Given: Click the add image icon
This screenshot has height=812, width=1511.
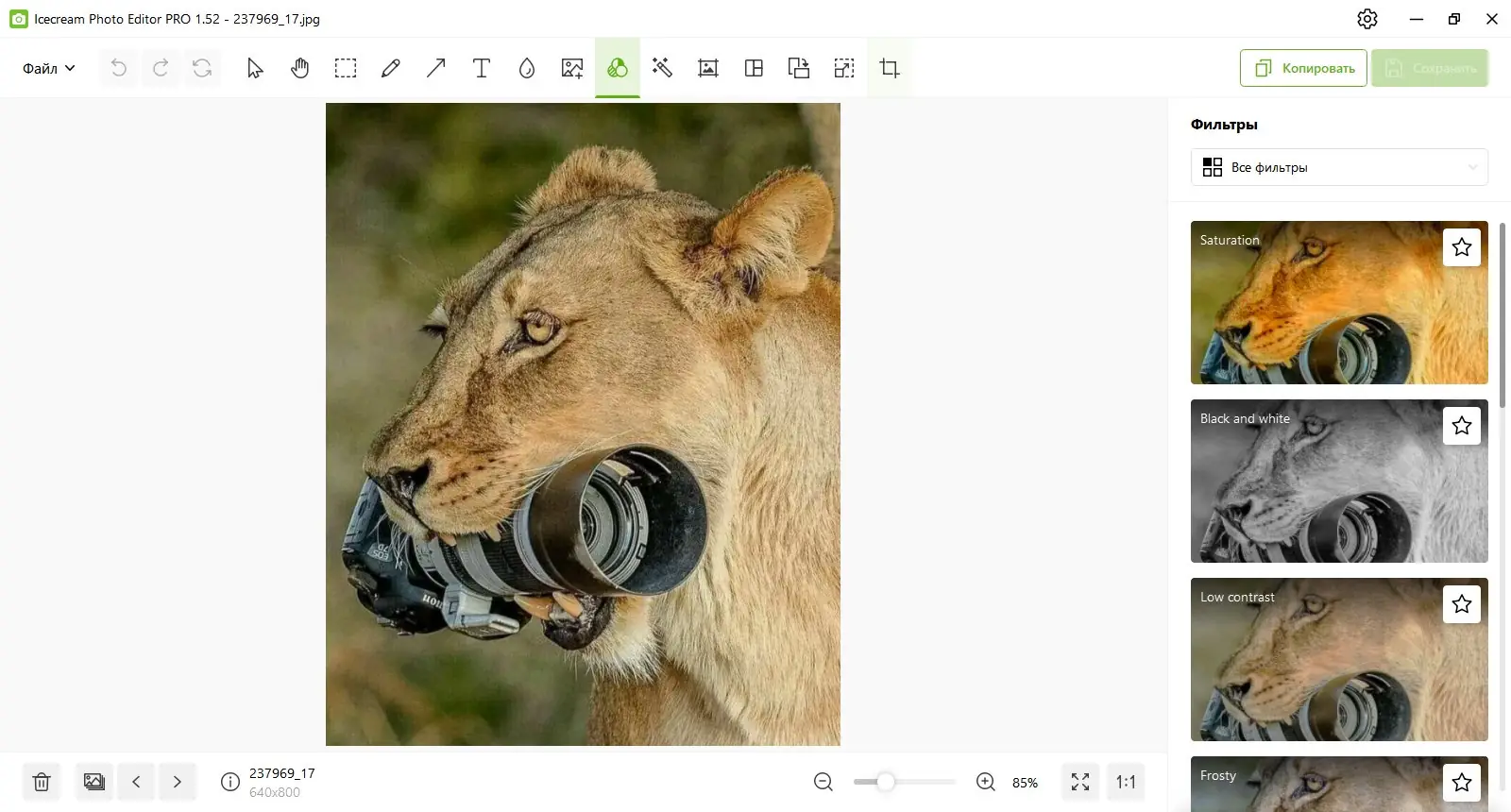Looking at the screenshot, I should pos(572,68).
